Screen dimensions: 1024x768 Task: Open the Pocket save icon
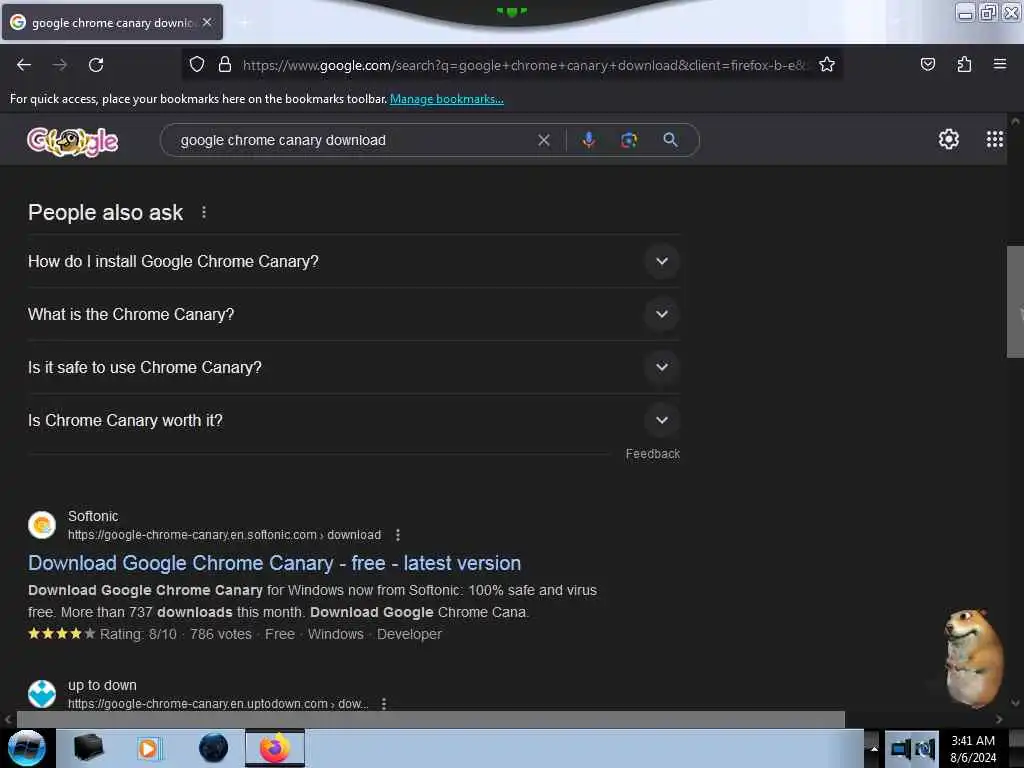pos(927,65)
